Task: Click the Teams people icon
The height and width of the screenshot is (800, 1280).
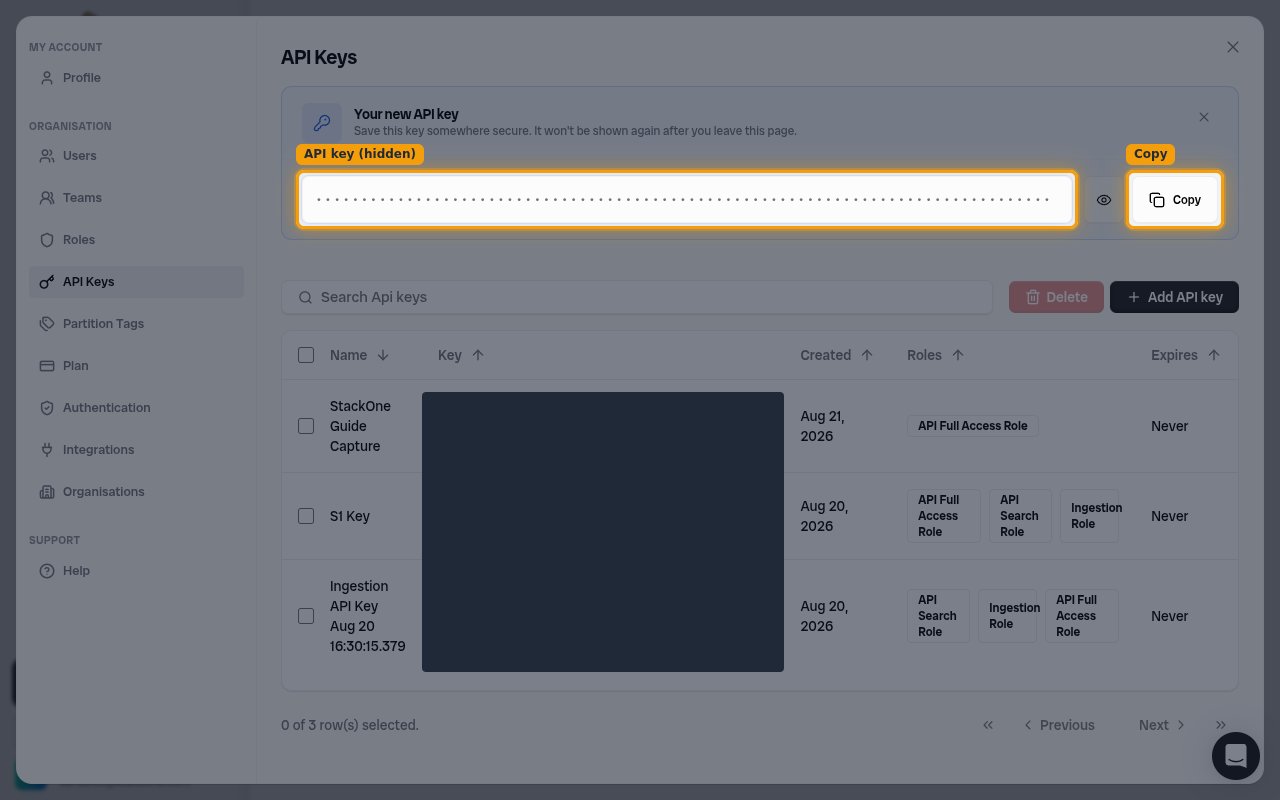Action: [x=47, y=198]
